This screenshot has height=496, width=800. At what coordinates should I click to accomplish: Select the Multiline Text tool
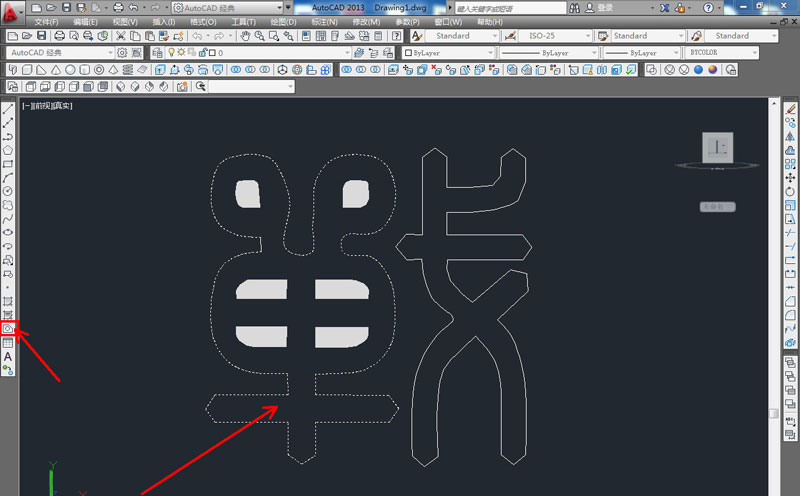coord(8,356)
